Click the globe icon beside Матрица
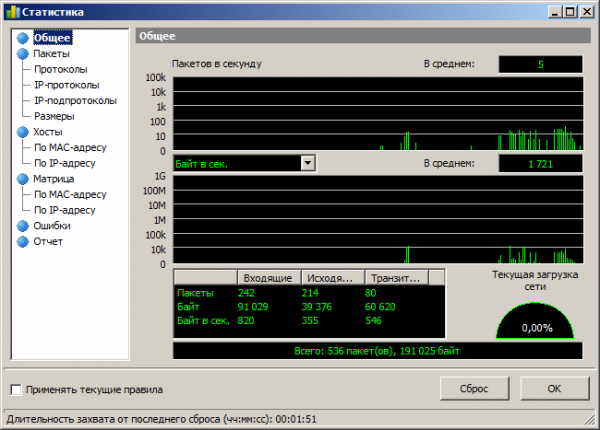The image size is (600, 430). (23, 179)
